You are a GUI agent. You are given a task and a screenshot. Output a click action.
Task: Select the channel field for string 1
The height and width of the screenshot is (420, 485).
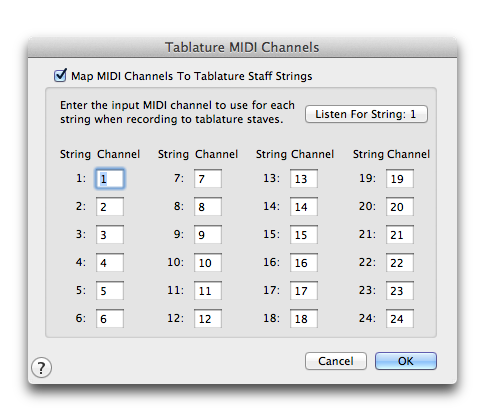point(110,179)
